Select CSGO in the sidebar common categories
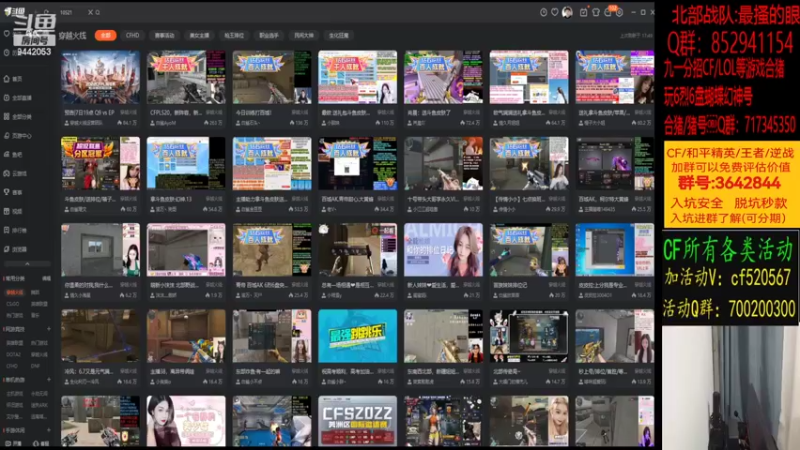Viewport: 800px width, 450px height. click(13, 304)
